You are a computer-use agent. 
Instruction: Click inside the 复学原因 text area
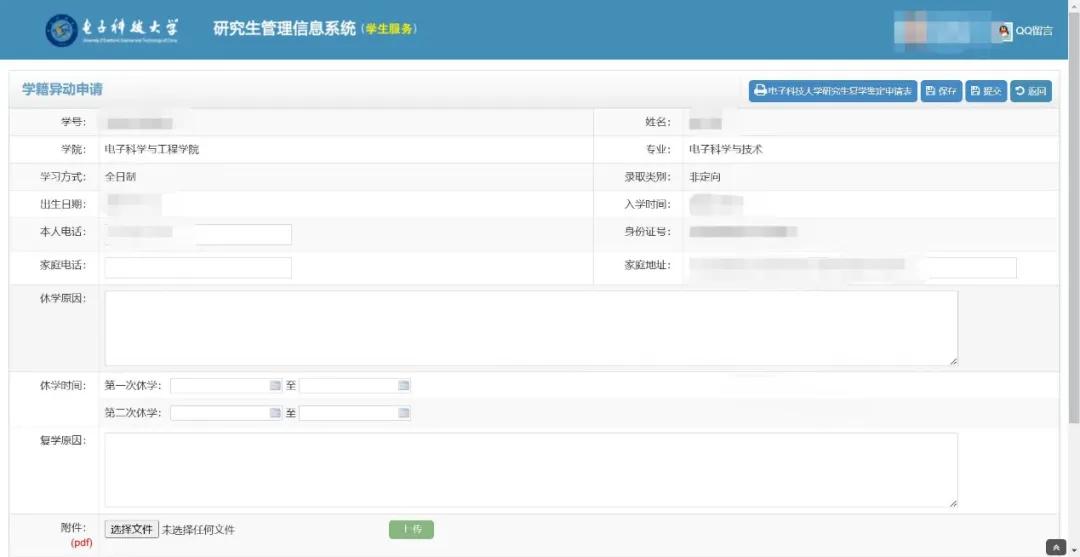tap(530, 470)
